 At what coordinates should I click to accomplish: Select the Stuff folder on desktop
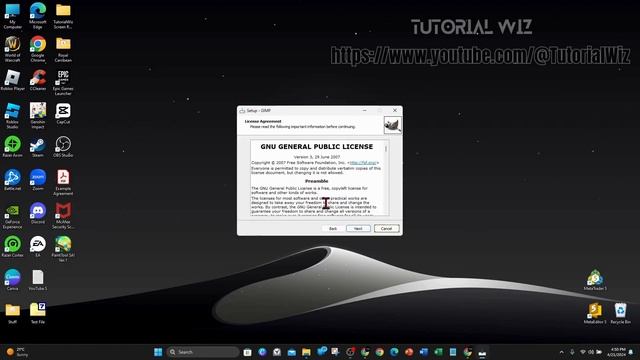(13, 313)
